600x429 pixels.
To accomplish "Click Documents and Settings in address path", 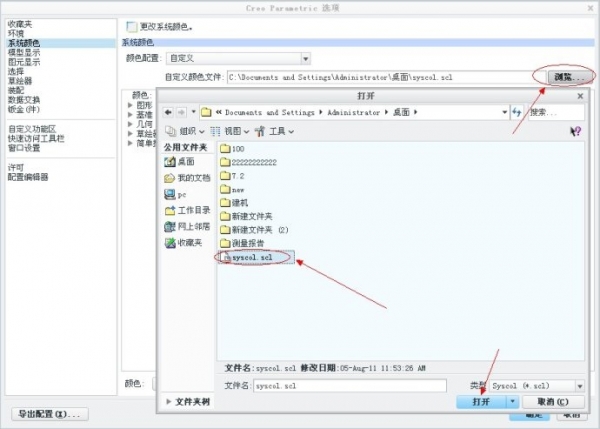I will click(x=269, y=112).
